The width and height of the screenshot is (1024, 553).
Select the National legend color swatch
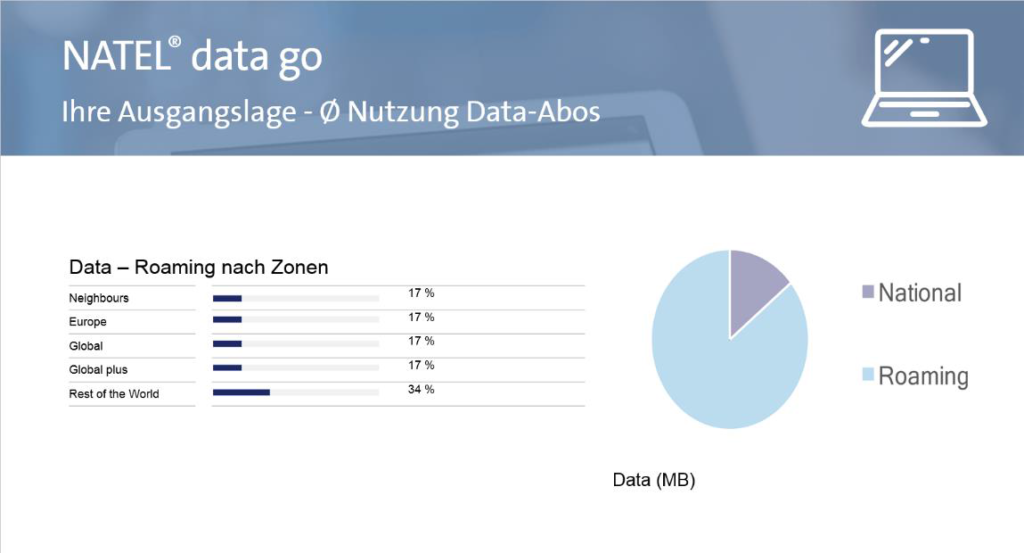(868, 292)
